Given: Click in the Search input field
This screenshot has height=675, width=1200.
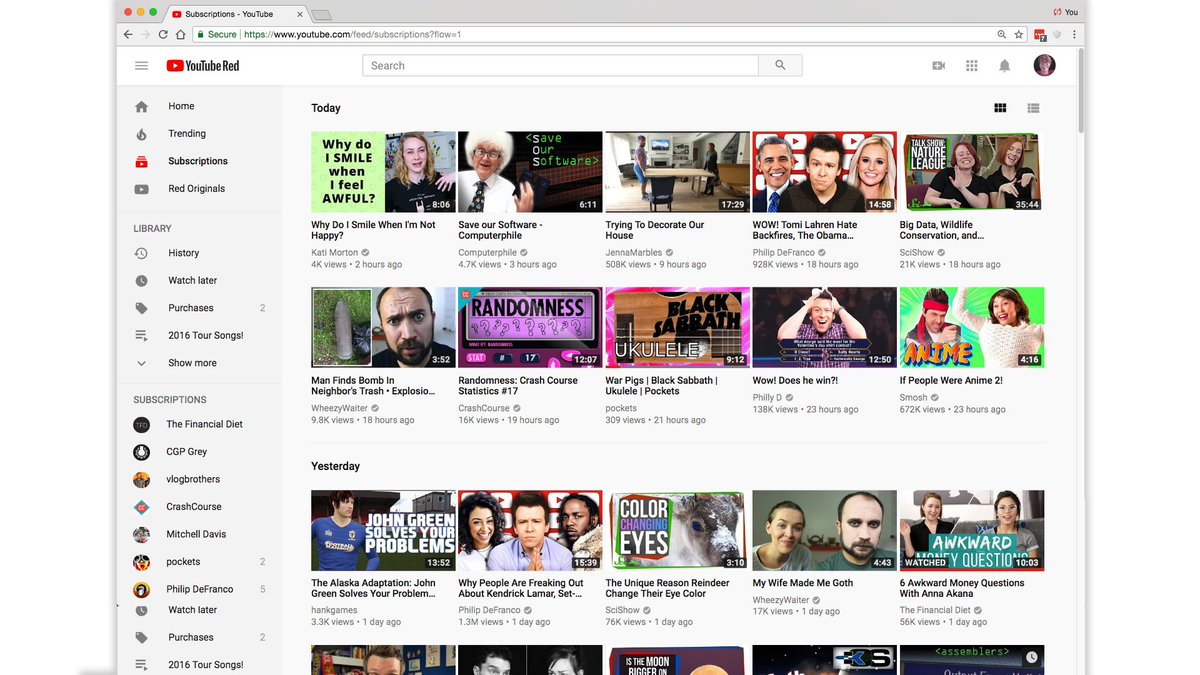Looking at the screenshot, I should pos(560,66).
